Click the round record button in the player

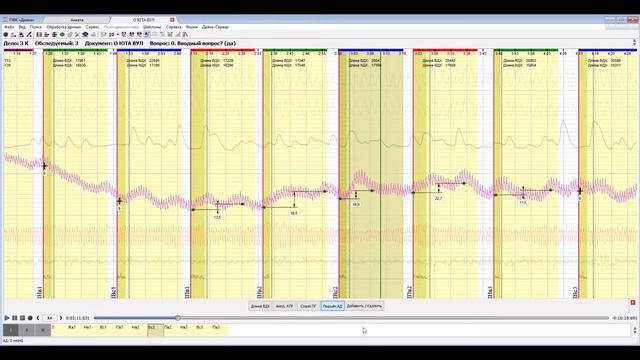click(x=30, y=318)
